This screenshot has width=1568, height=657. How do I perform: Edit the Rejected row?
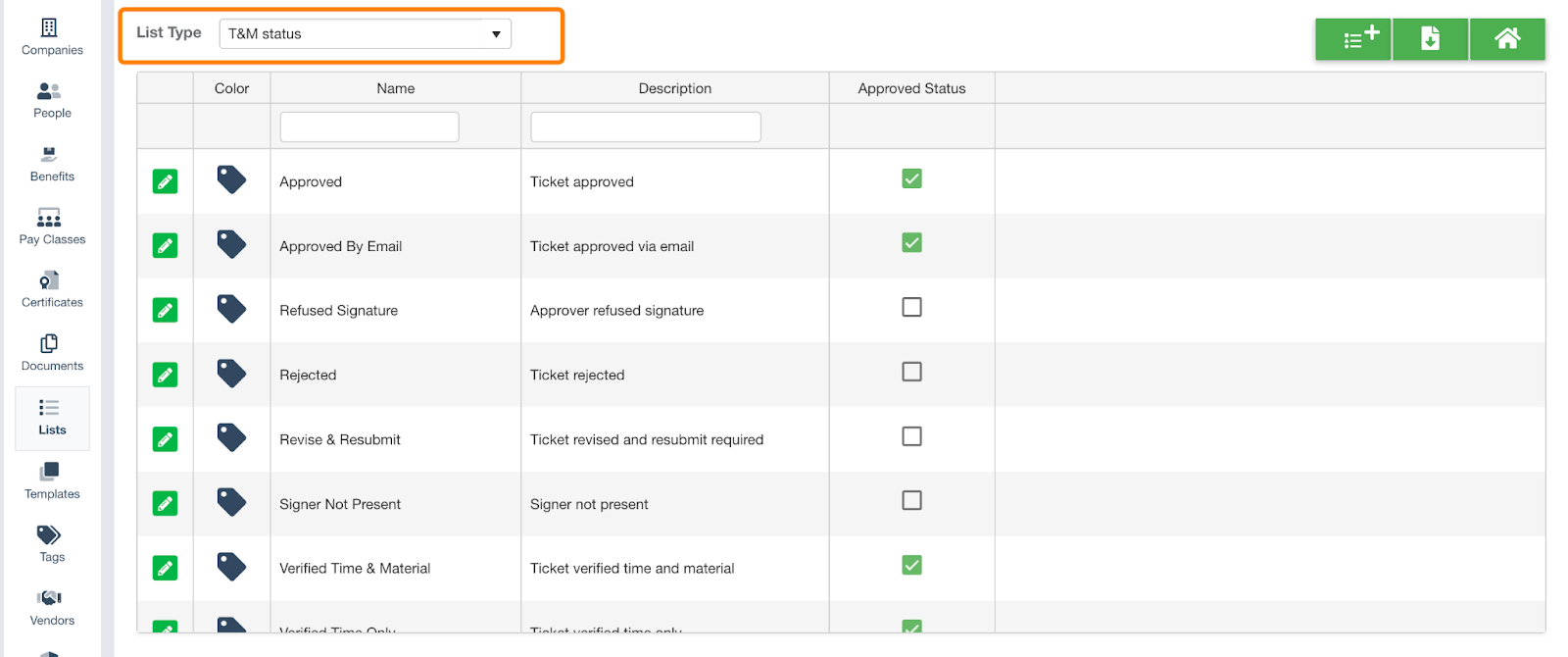pyautogui.click(x=166, y=375)
